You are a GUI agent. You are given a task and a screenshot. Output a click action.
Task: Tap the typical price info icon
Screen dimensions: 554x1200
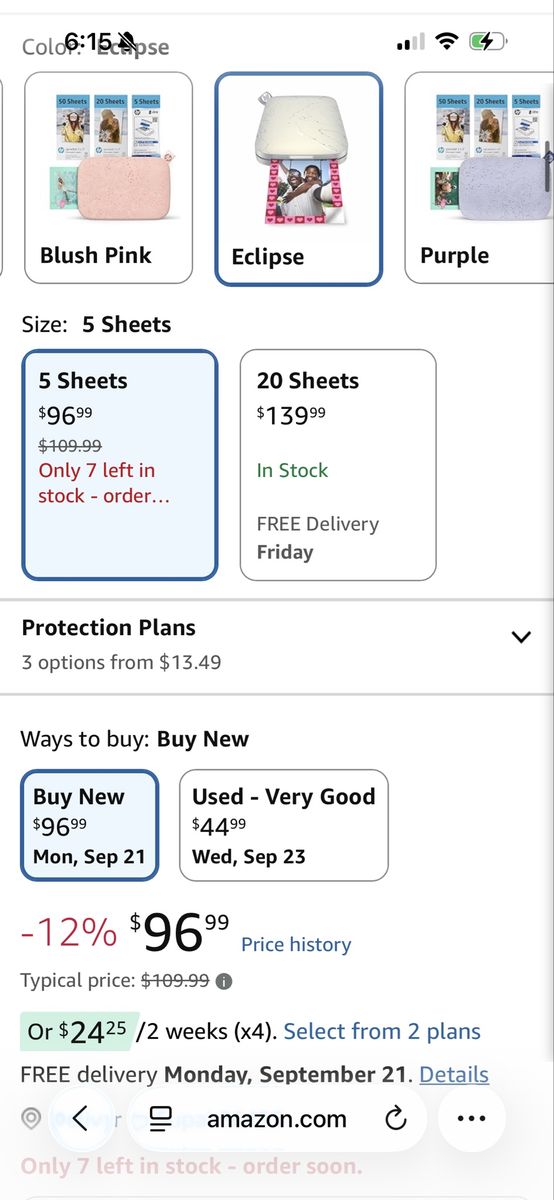(x=224, y=981)
